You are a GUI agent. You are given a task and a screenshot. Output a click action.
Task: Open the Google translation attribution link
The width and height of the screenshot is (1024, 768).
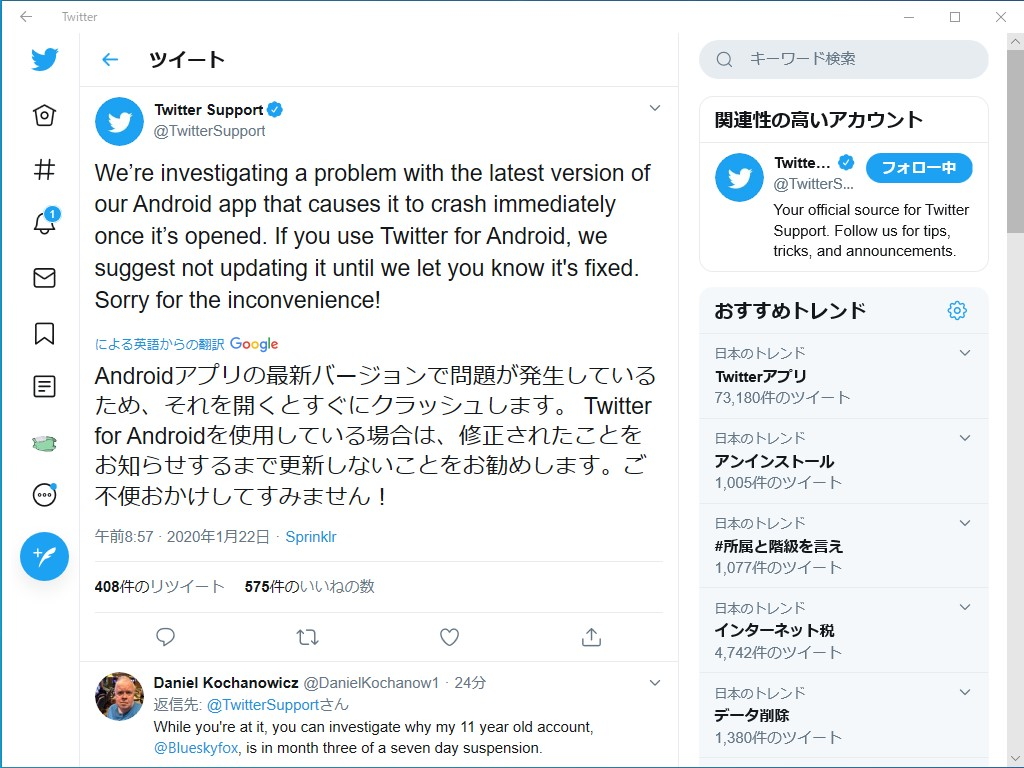tap(253, 343)
